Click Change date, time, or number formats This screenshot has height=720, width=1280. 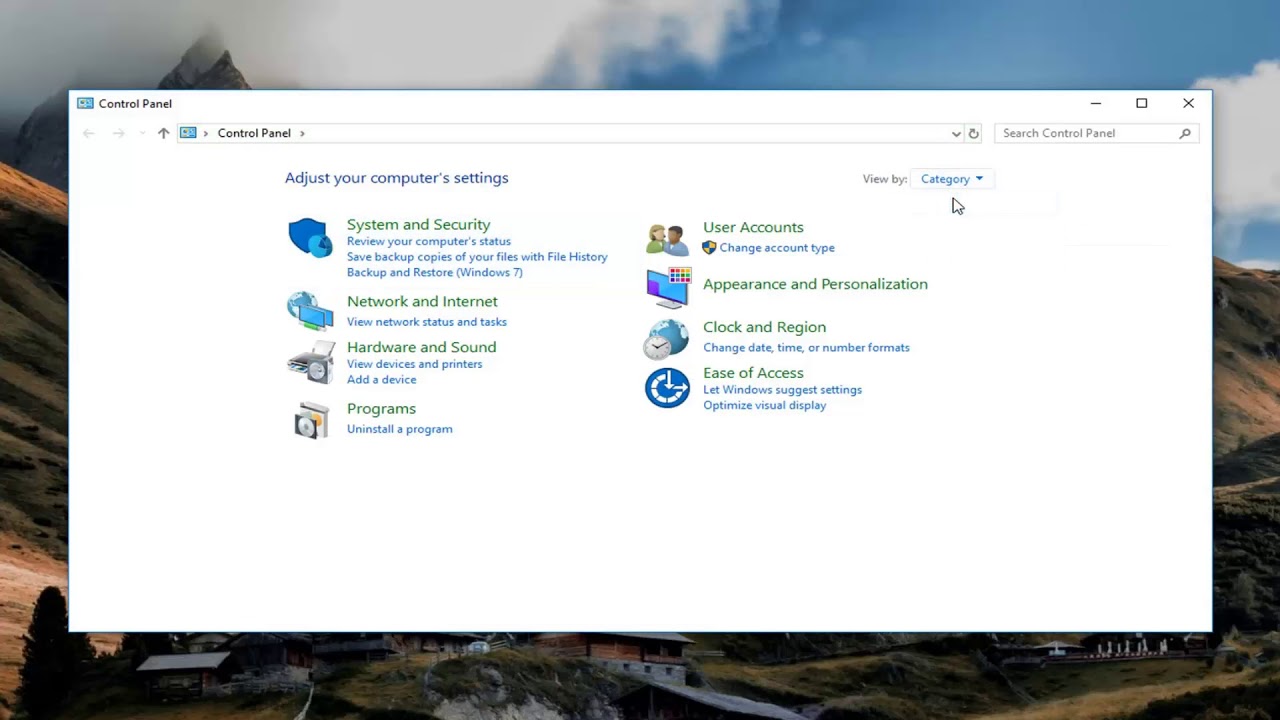point(806,348)
